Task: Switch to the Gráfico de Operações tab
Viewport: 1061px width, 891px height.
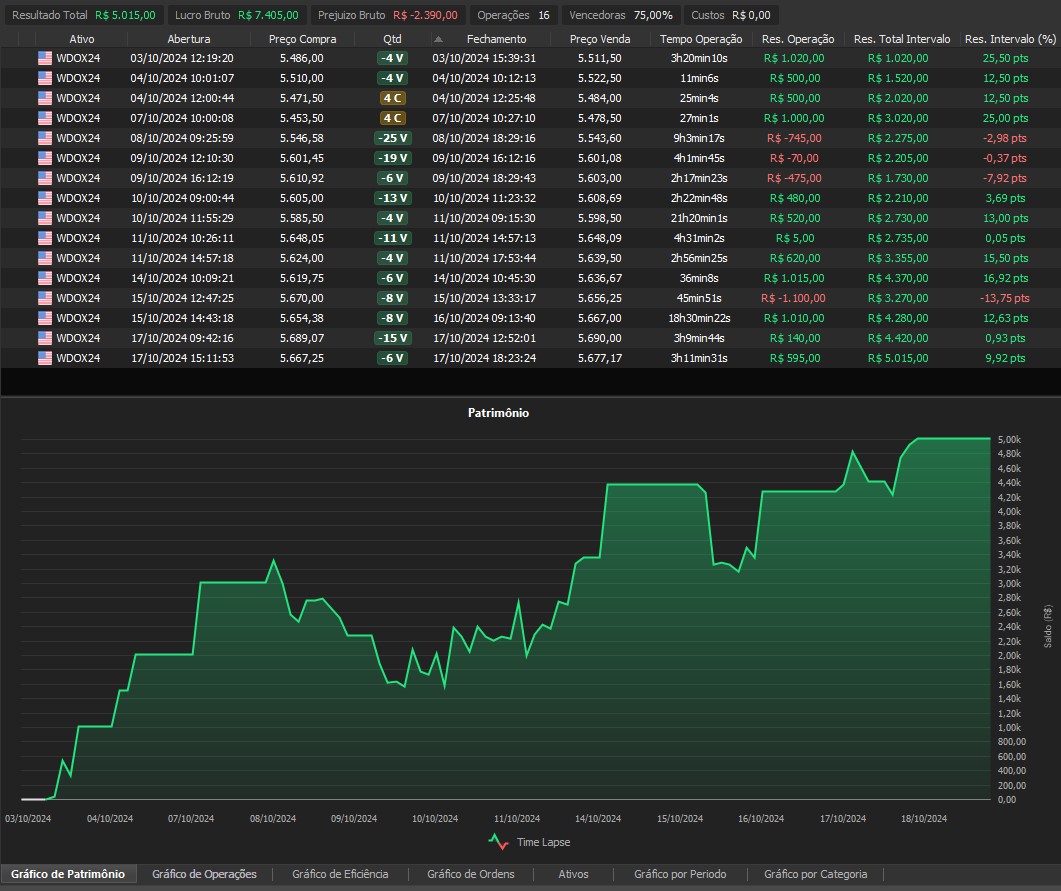Action: click(204, 874)
